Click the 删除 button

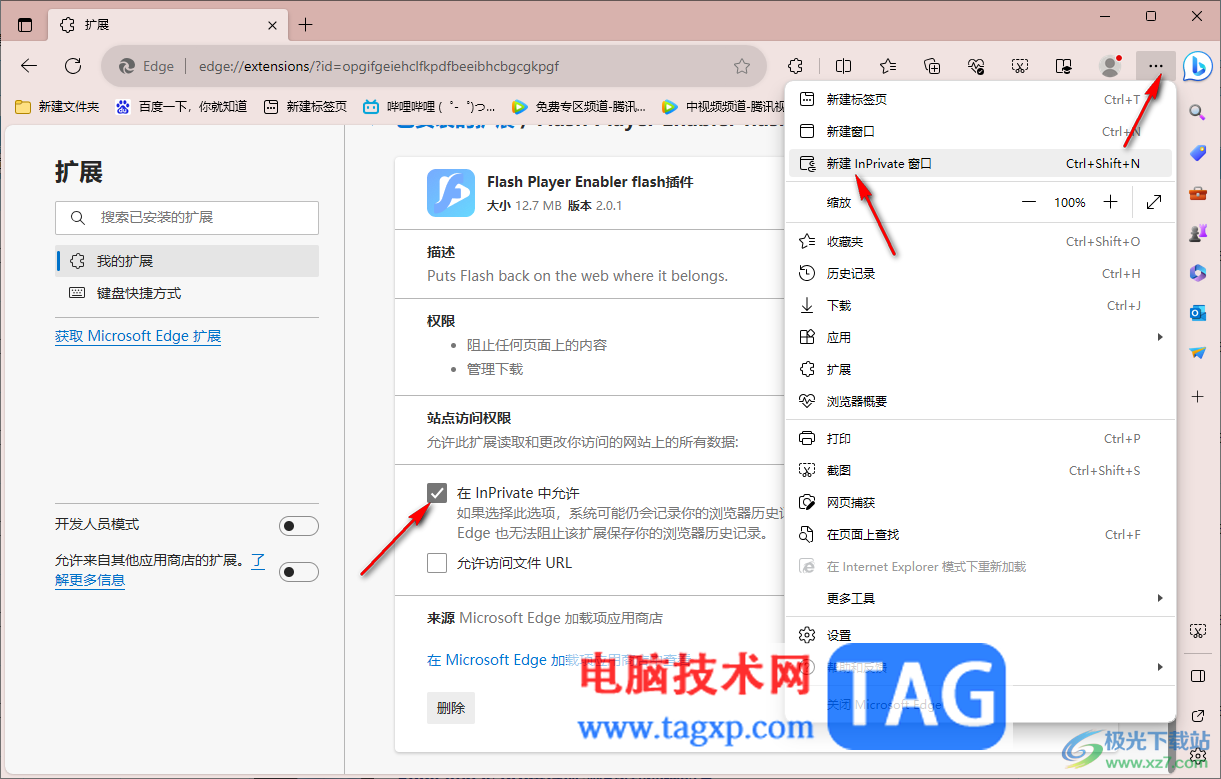(x=451, y=707)
